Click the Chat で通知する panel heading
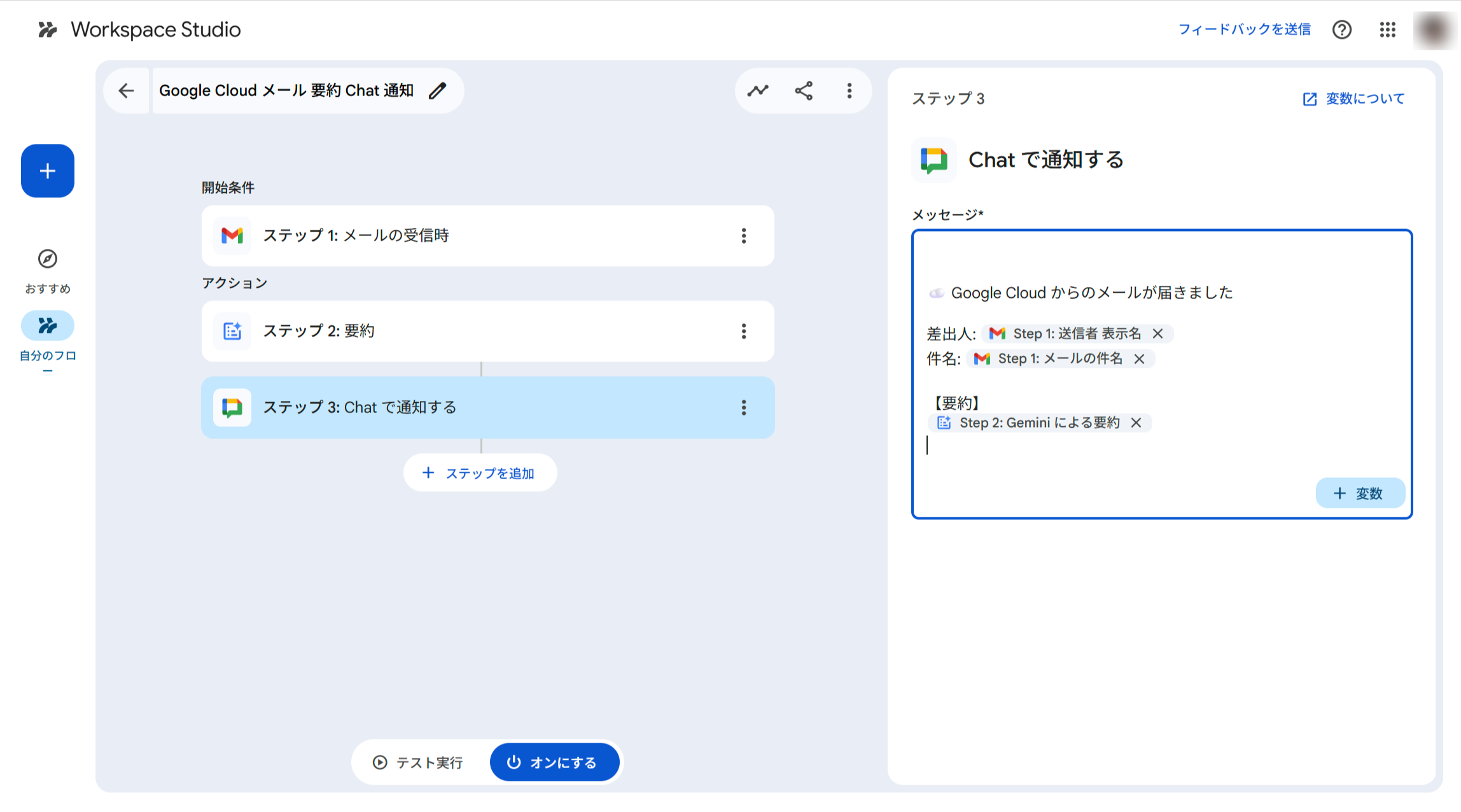This screenshot has width=1461, height=812. (1045, 160)
